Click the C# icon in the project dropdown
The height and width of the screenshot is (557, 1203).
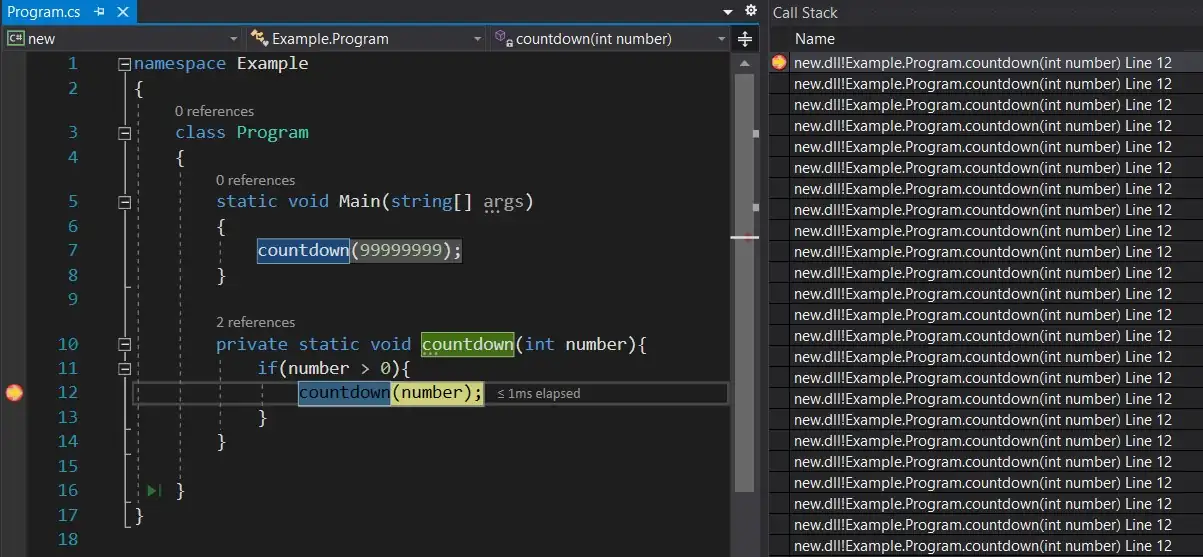pos(15,39)
